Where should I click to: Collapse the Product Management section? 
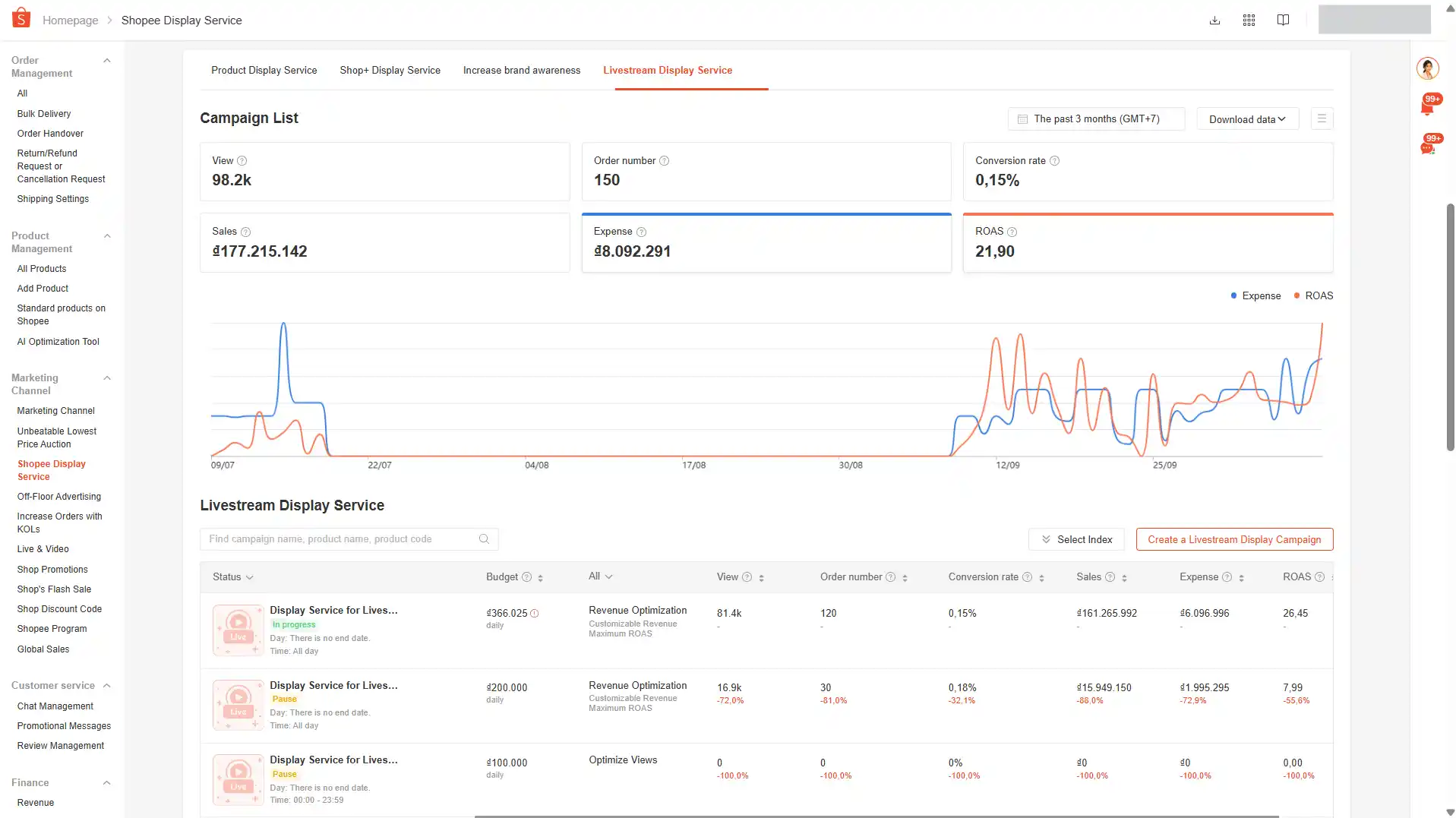[x=107, y=236]
